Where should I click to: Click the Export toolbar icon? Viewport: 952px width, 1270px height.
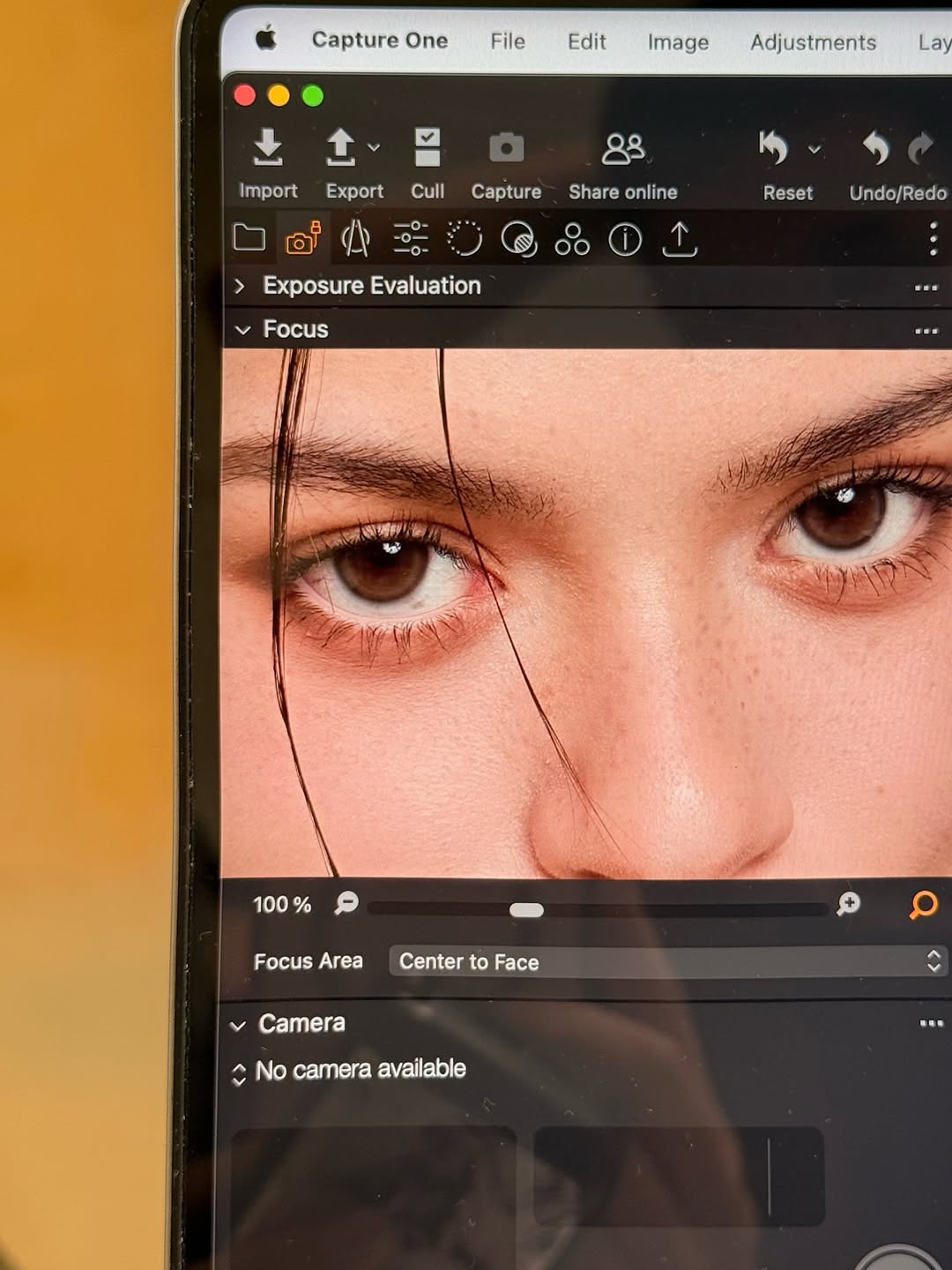[x=341, y=148]
